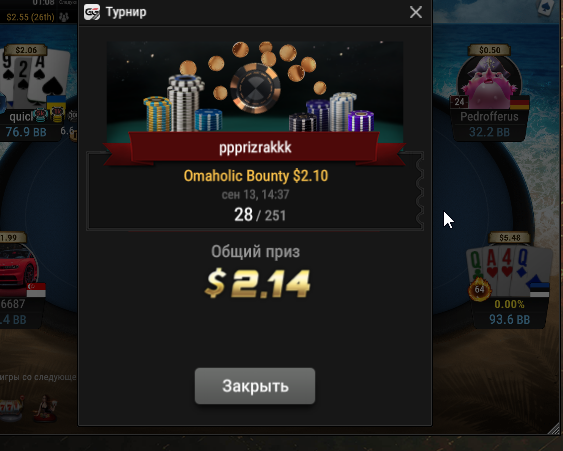The width and height of the screenshot is (563, 451).
Task: Click the yellow 1k chip emoji icon
Action: 57,115
